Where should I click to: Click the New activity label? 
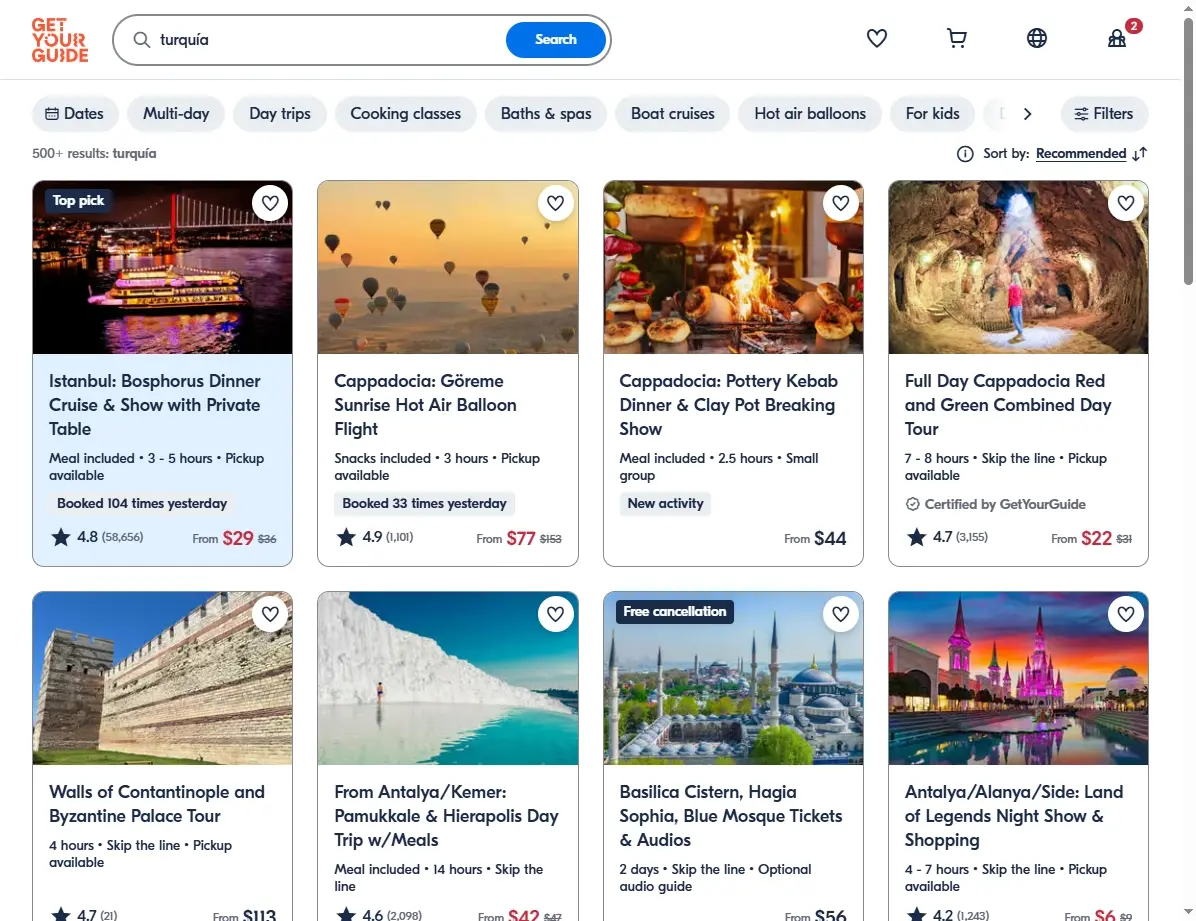point(665,504)
